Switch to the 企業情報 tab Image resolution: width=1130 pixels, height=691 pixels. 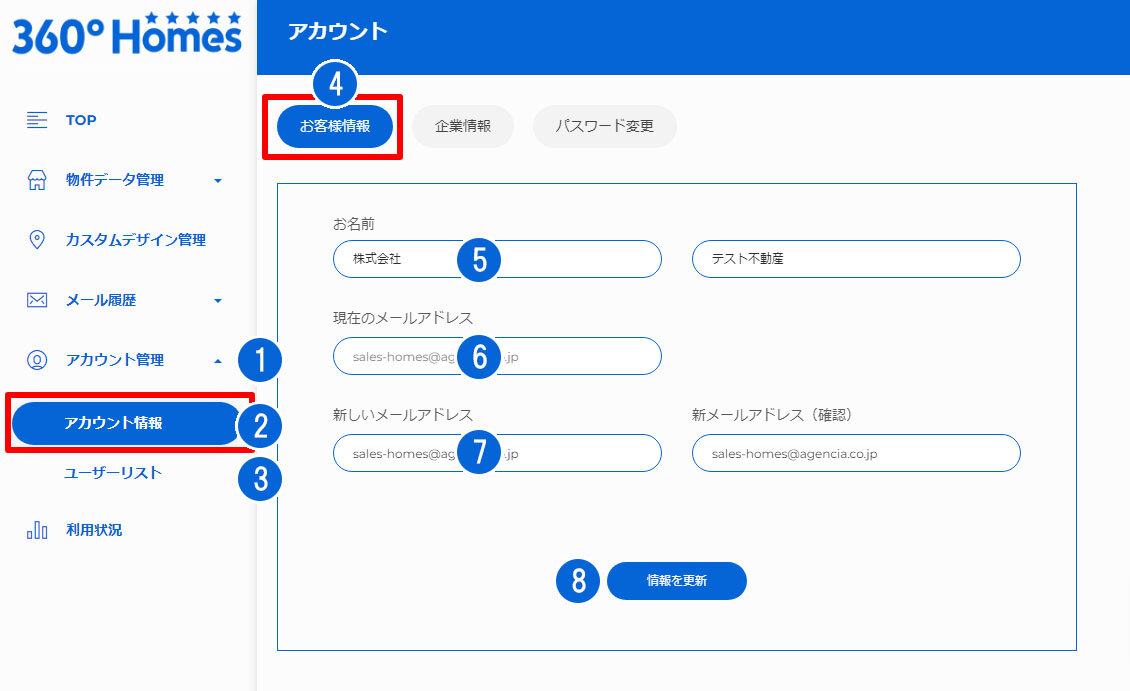[463, 127]
